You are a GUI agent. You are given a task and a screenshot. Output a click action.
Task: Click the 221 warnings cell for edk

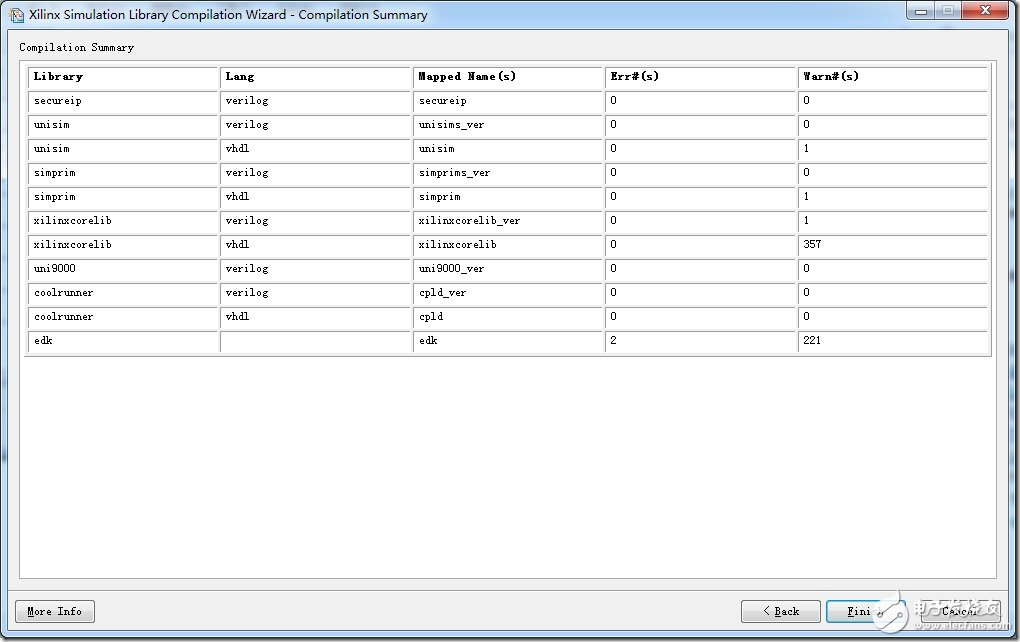[893, 341]
